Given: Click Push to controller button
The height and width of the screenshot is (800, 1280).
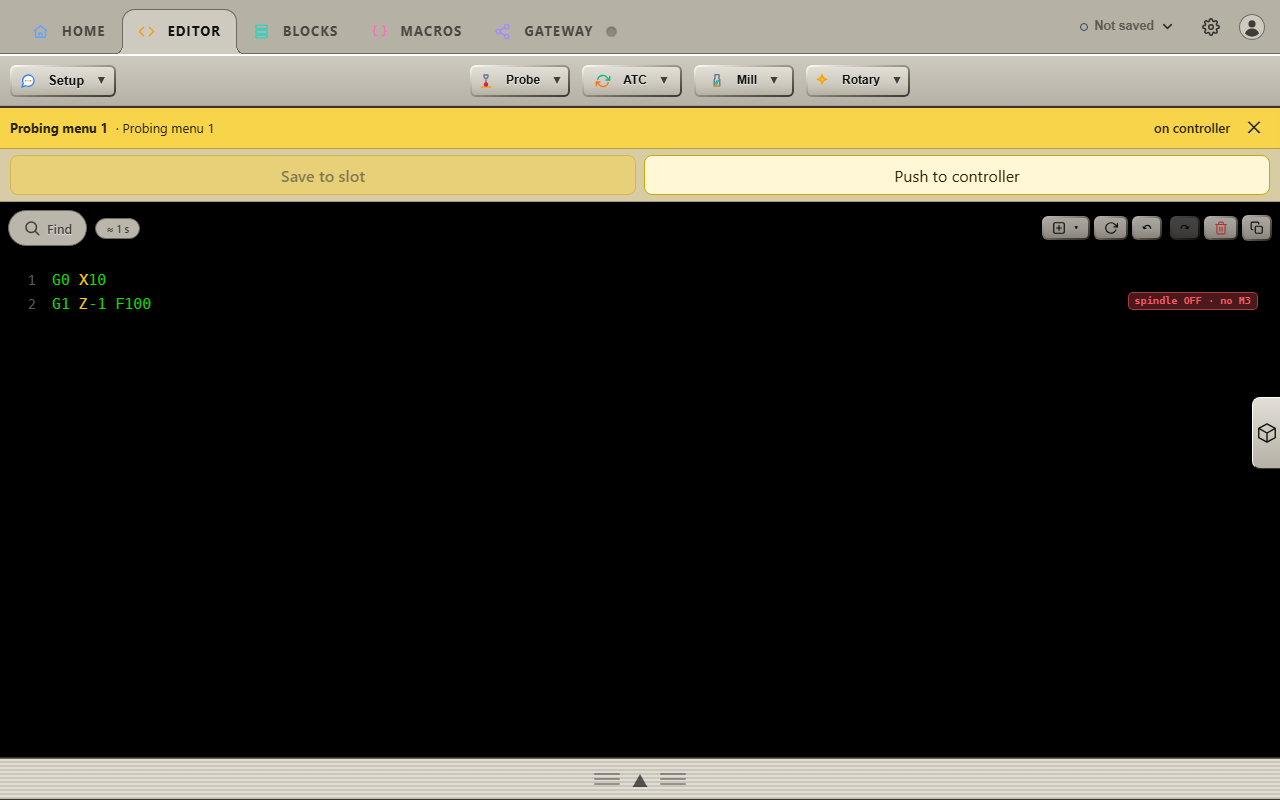Looking at the screenshot, I should click(957, 175).
